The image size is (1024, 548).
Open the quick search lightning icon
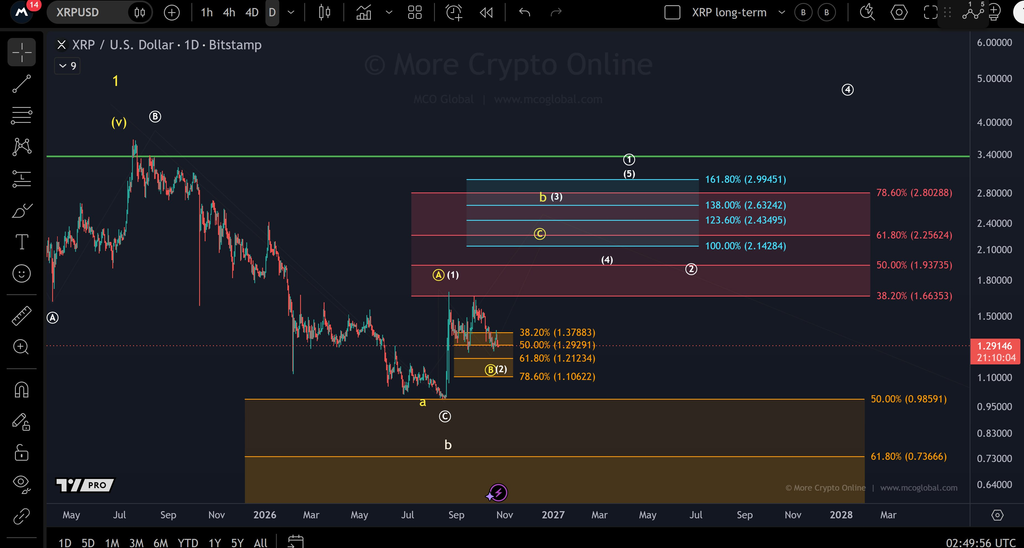(867, 12)
